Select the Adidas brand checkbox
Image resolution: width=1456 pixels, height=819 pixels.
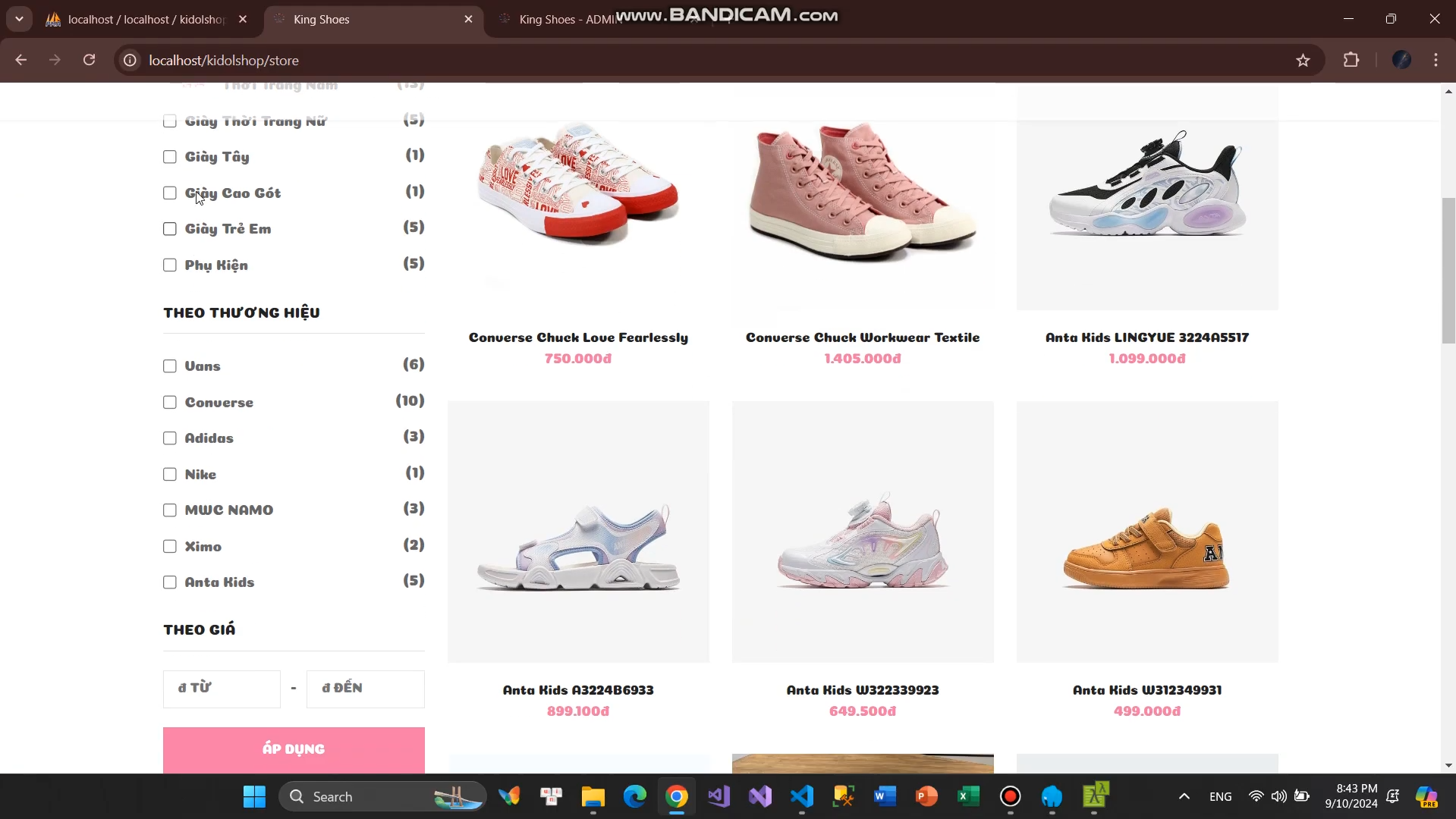[170, 438]
